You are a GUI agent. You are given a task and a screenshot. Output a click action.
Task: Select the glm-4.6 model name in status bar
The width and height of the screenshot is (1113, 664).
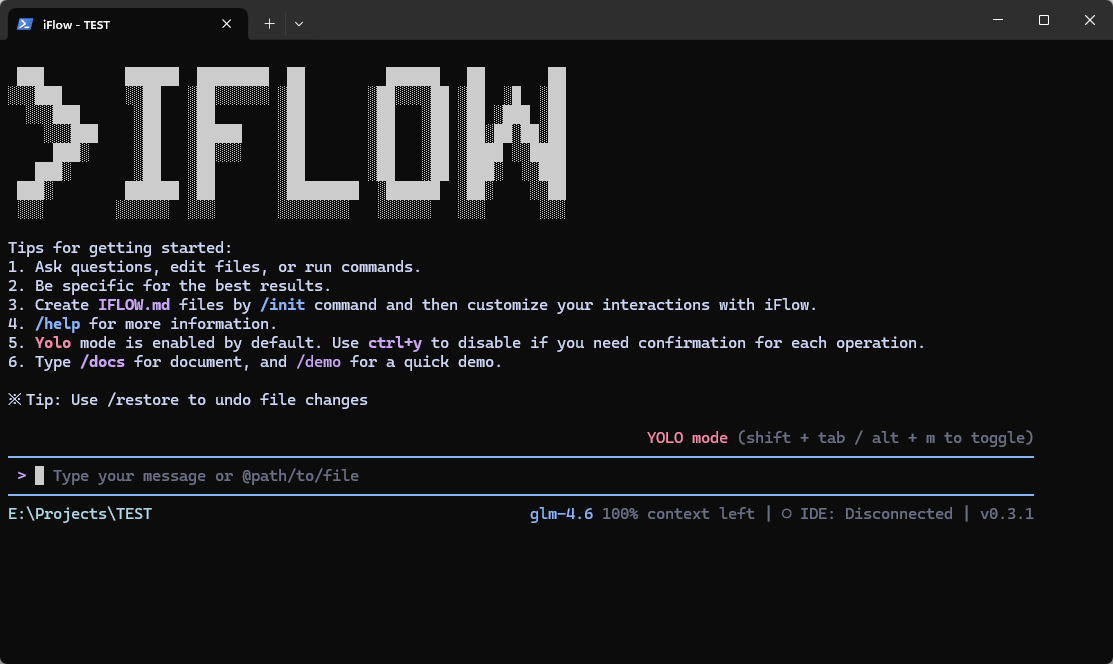click(561, 513)
